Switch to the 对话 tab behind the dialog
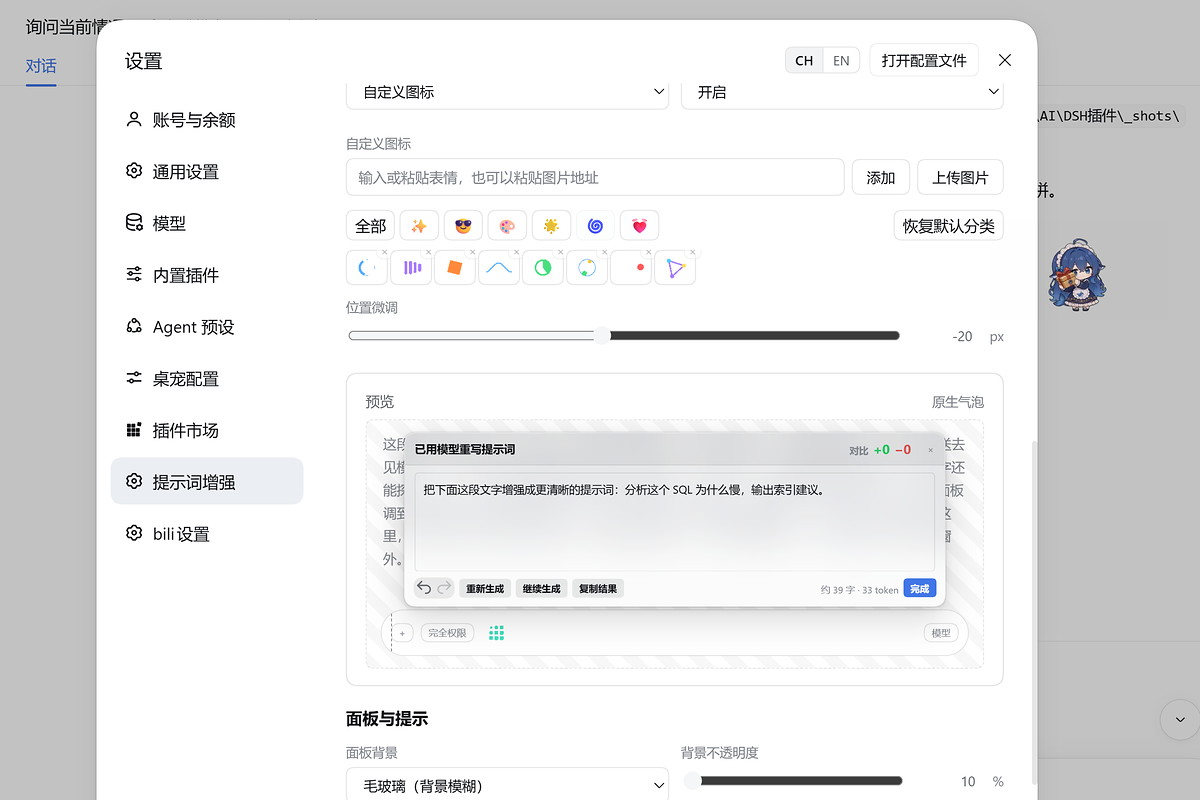The image size is (1200, 800). 41,66
